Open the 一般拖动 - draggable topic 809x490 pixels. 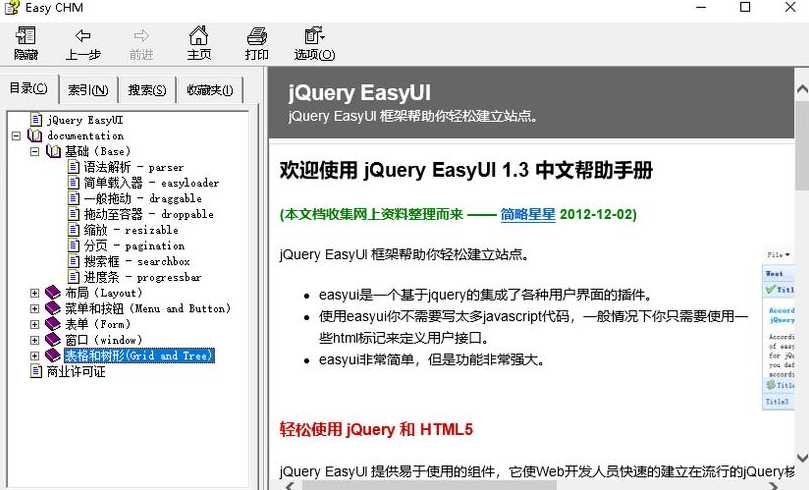coord(142,199)
